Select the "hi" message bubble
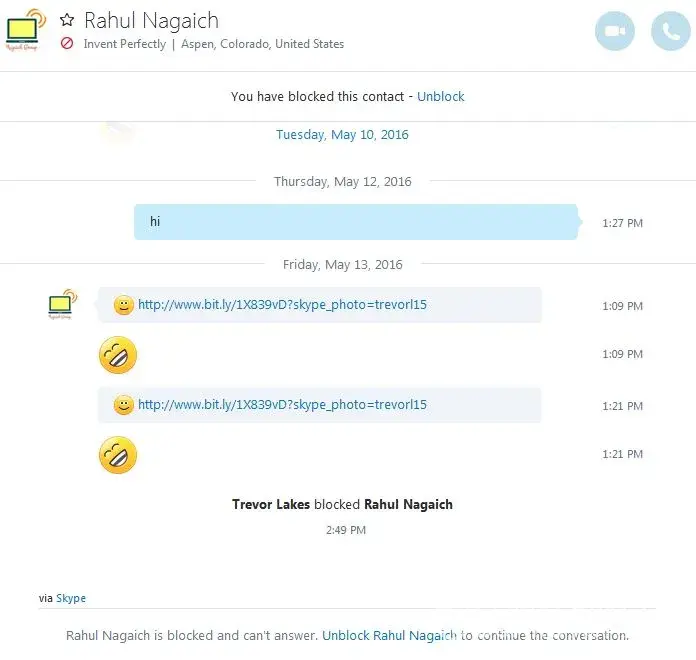Image resolution: width=696 pixels, height=660 pixels. [x=356, y=222]
